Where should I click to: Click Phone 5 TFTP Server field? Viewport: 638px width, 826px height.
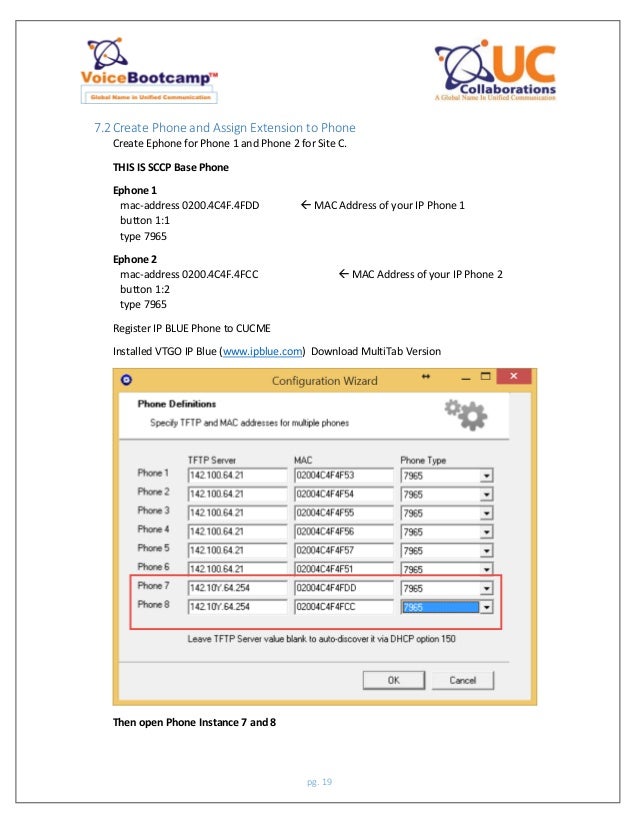(x=237, y=550)
